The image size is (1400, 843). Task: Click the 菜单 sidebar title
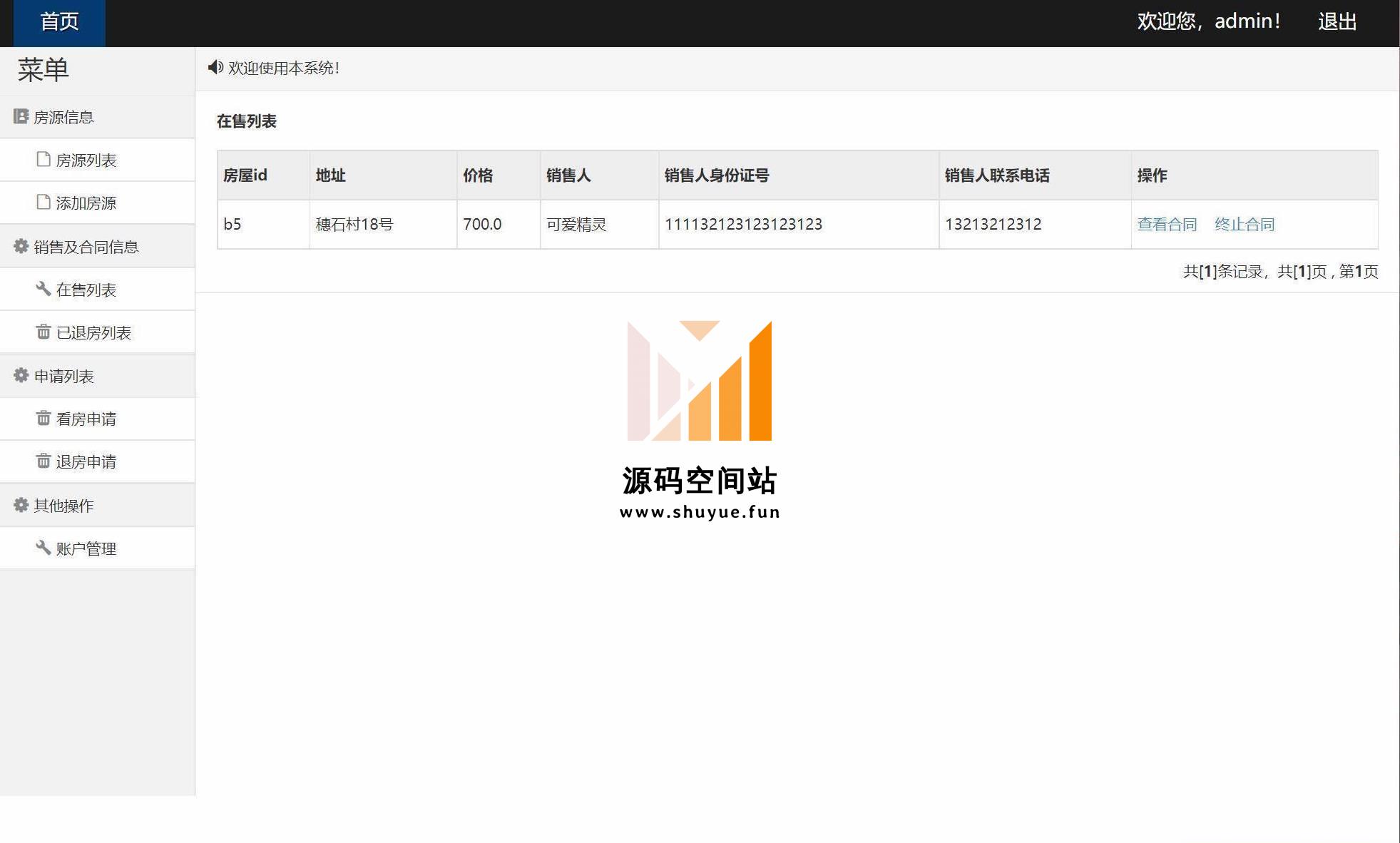43,70
